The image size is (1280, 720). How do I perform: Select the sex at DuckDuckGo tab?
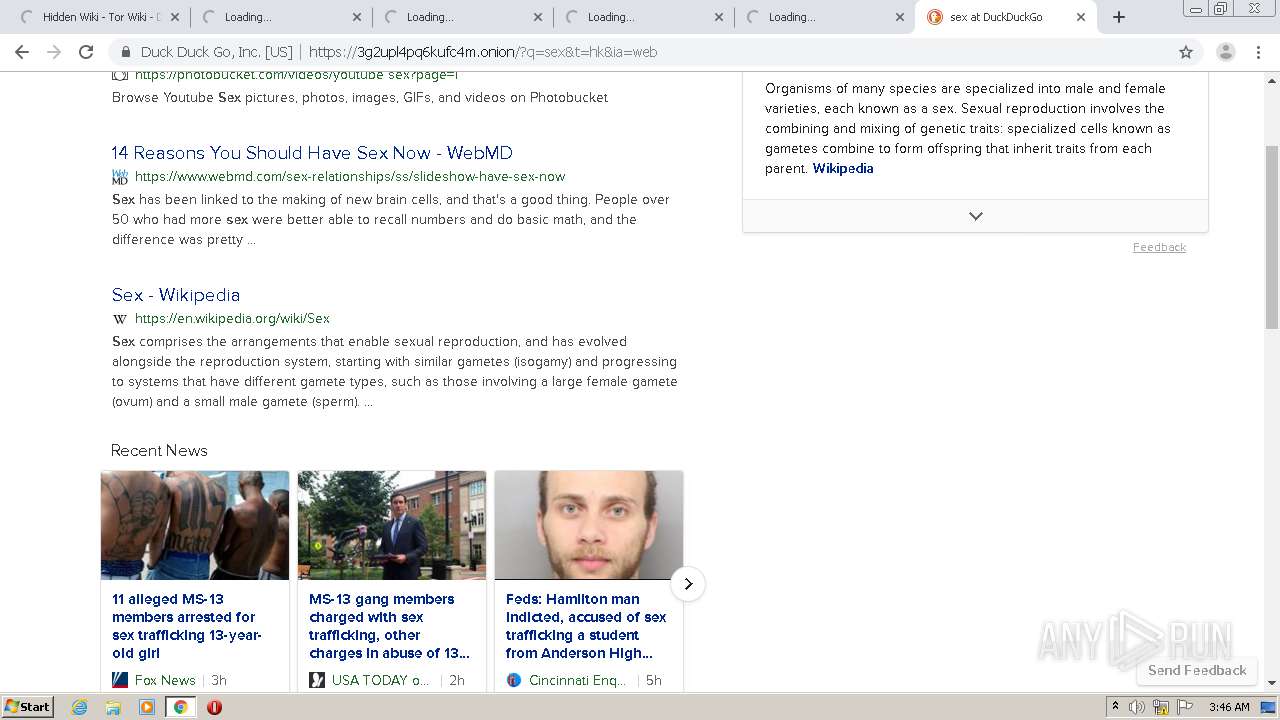click(x=1005, y=17)
